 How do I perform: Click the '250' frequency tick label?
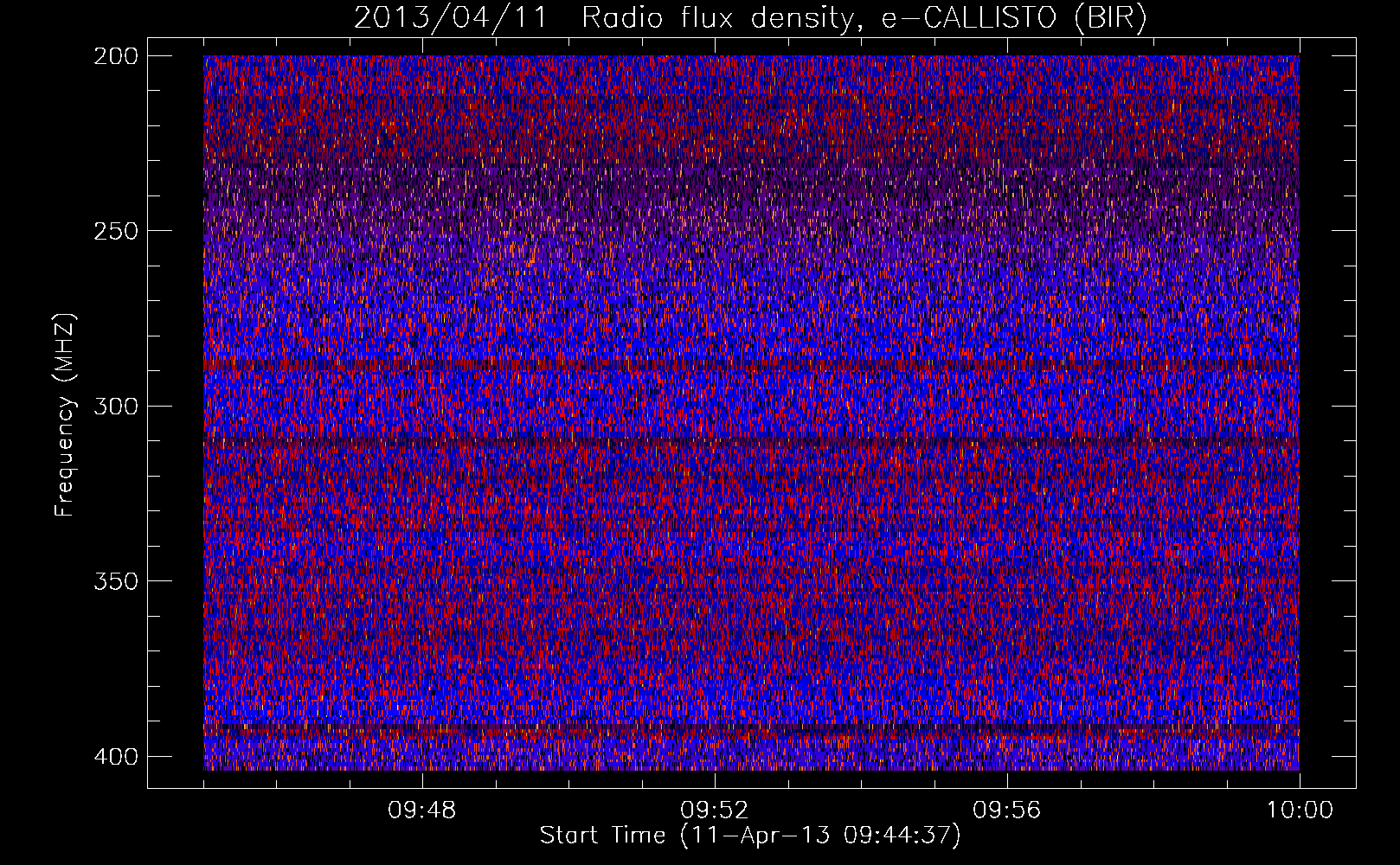click(115, 231)
